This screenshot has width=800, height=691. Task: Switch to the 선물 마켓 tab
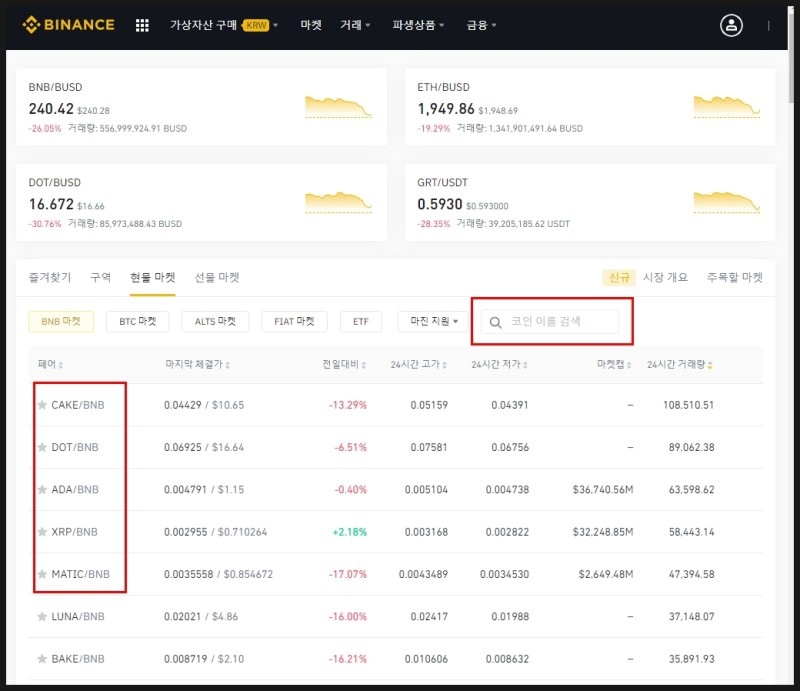217,277
